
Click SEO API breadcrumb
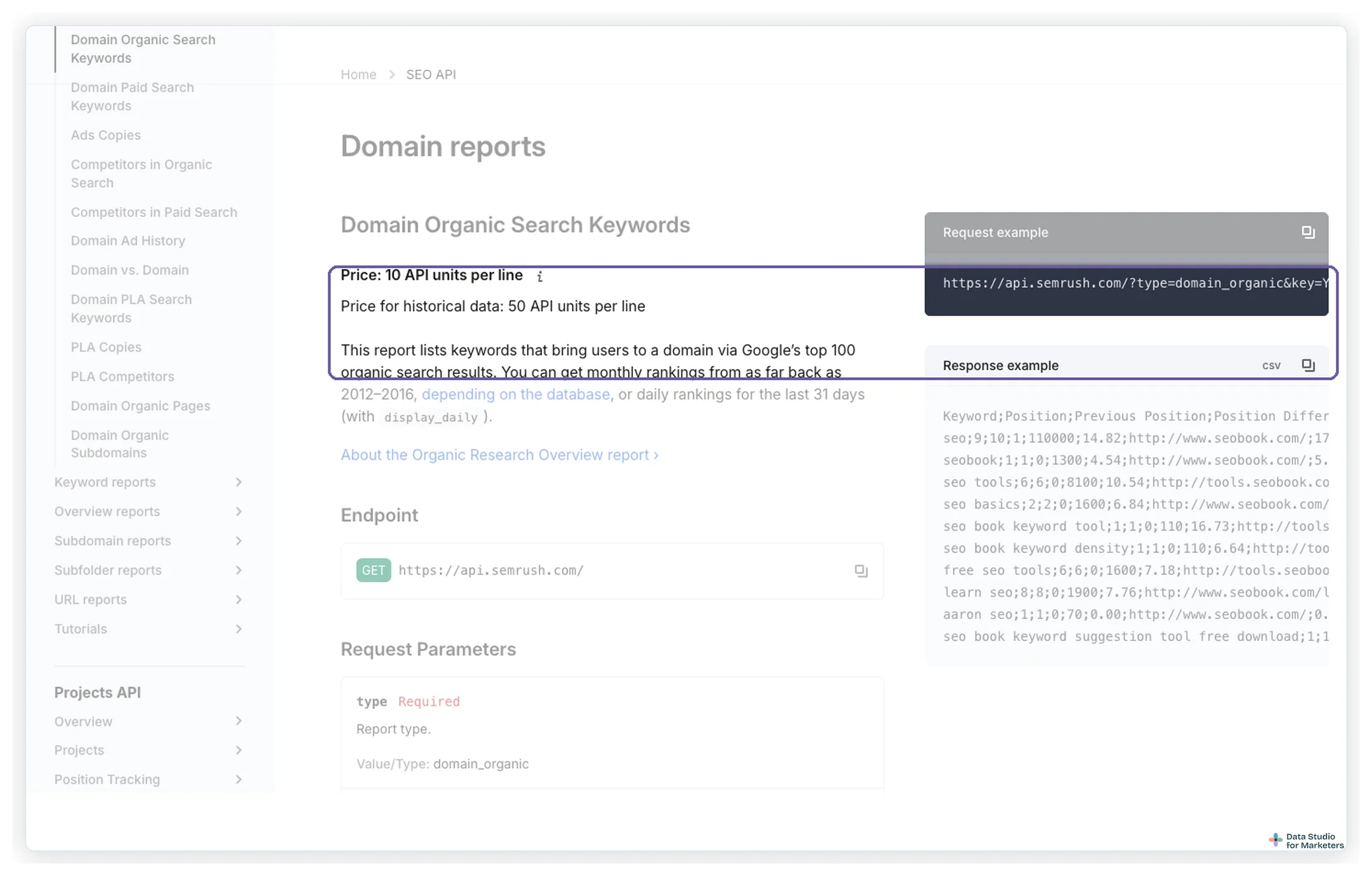tap(431, 75)
